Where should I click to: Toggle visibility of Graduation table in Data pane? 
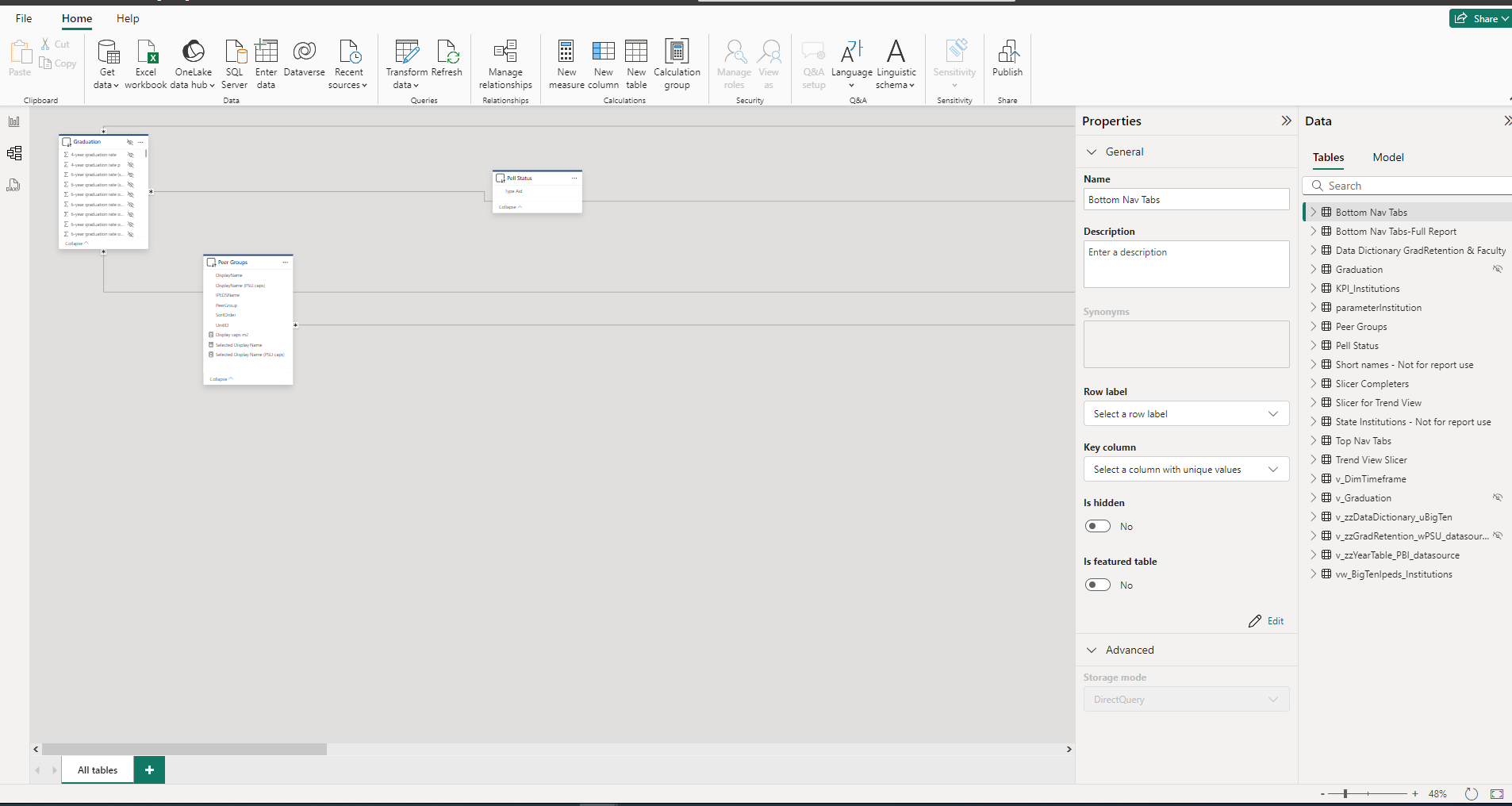(x=1498, y=269)
